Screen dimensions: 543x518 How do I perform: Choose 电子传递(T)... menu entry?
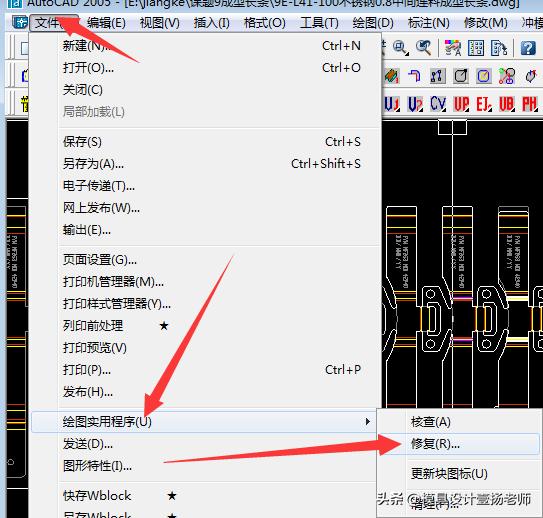(206, 186)
